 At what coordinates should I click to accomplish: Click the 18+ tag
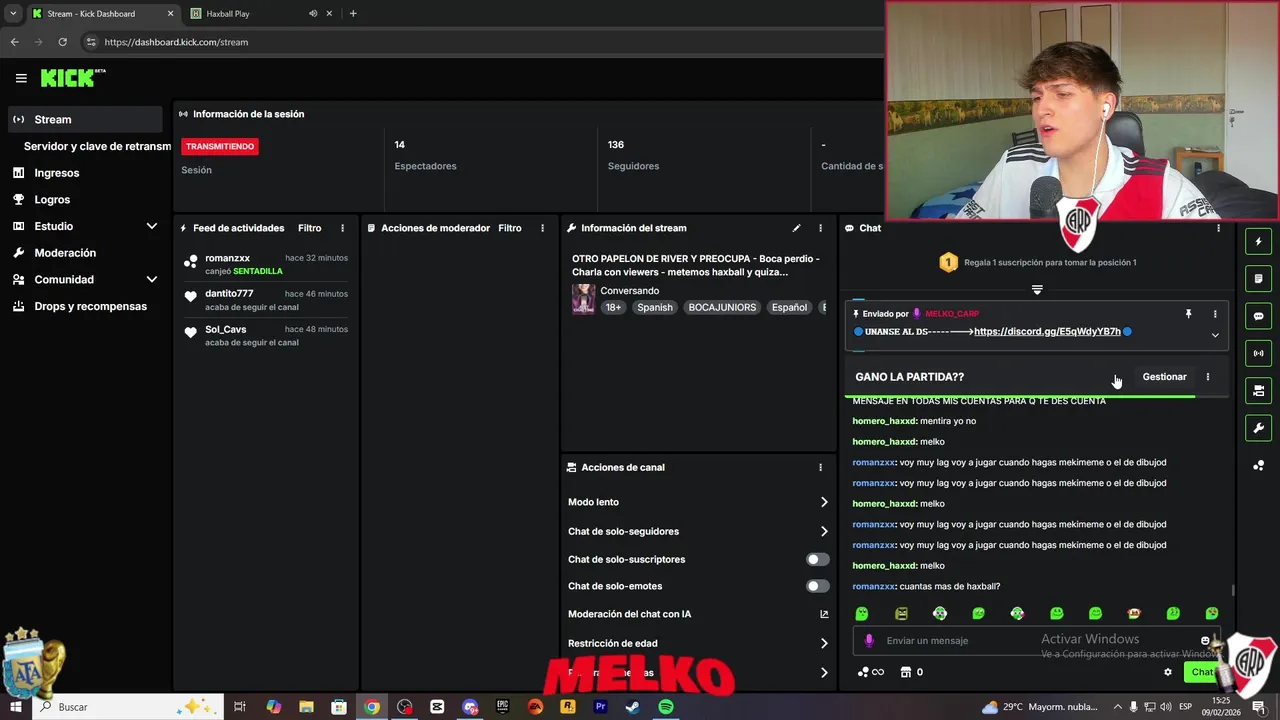[613, 307]
